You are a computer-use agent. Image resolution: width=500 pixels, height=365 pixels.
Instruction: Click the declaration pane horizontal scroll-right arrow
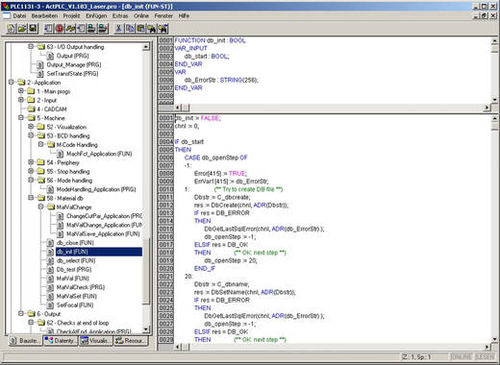tap(487, 107)
